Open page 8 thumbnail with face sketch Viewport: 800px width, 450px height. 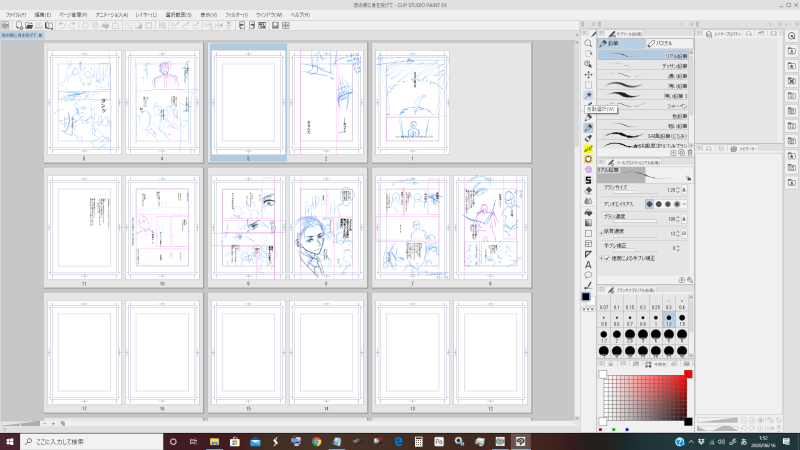coord(327,228)
